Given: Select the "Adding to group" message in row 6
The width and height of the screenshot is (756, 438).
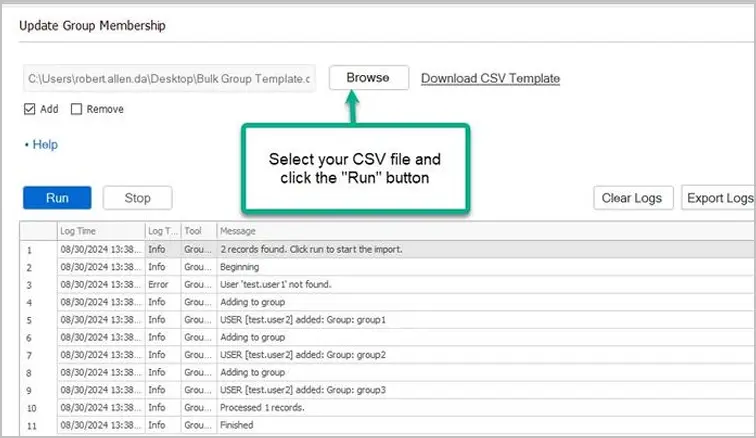Looking at the screenshot, I should click(253, 337).
